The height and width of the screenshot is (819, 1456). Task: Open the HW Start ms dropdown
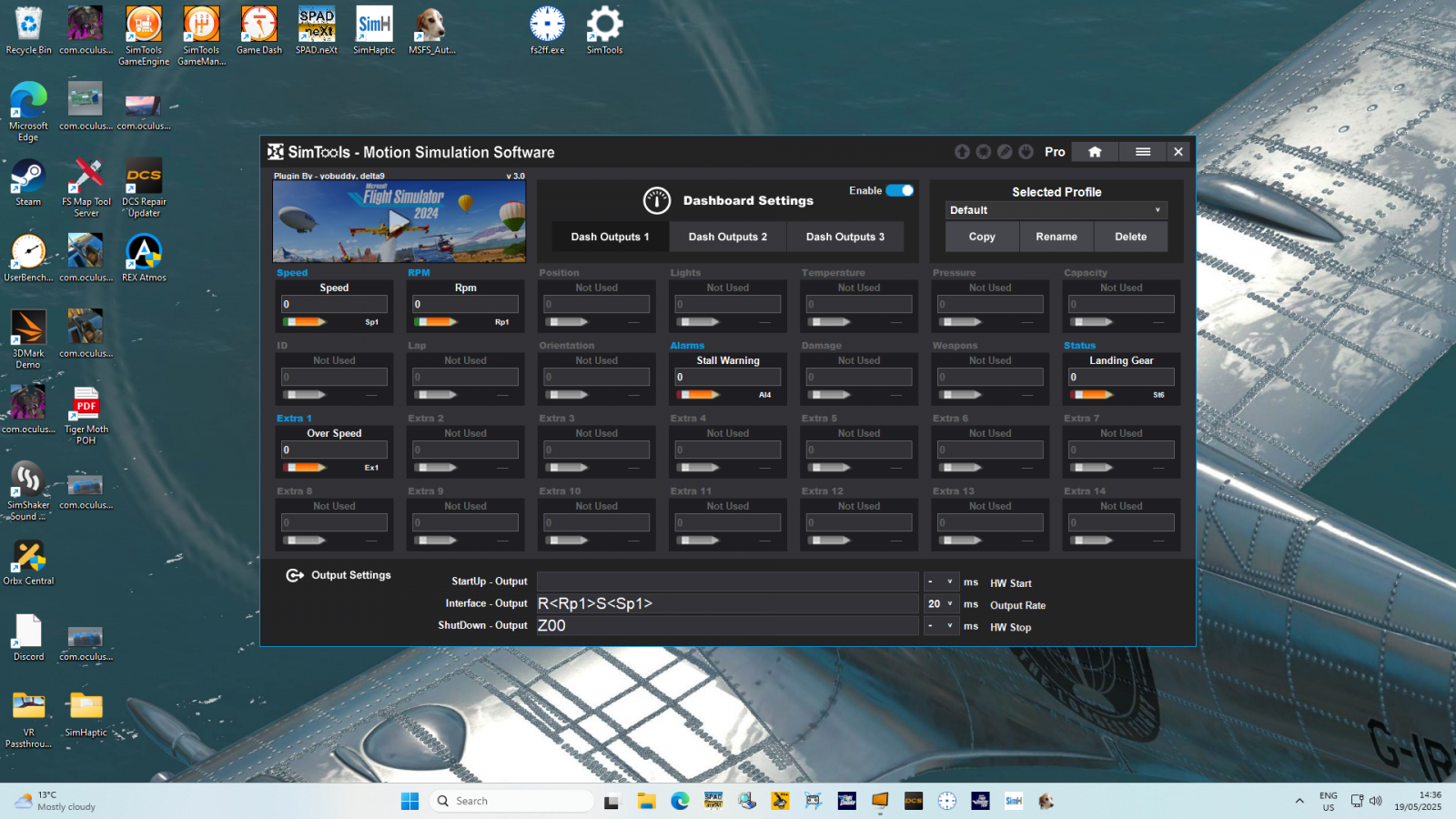pyautogui.click(x=941, y=581)
